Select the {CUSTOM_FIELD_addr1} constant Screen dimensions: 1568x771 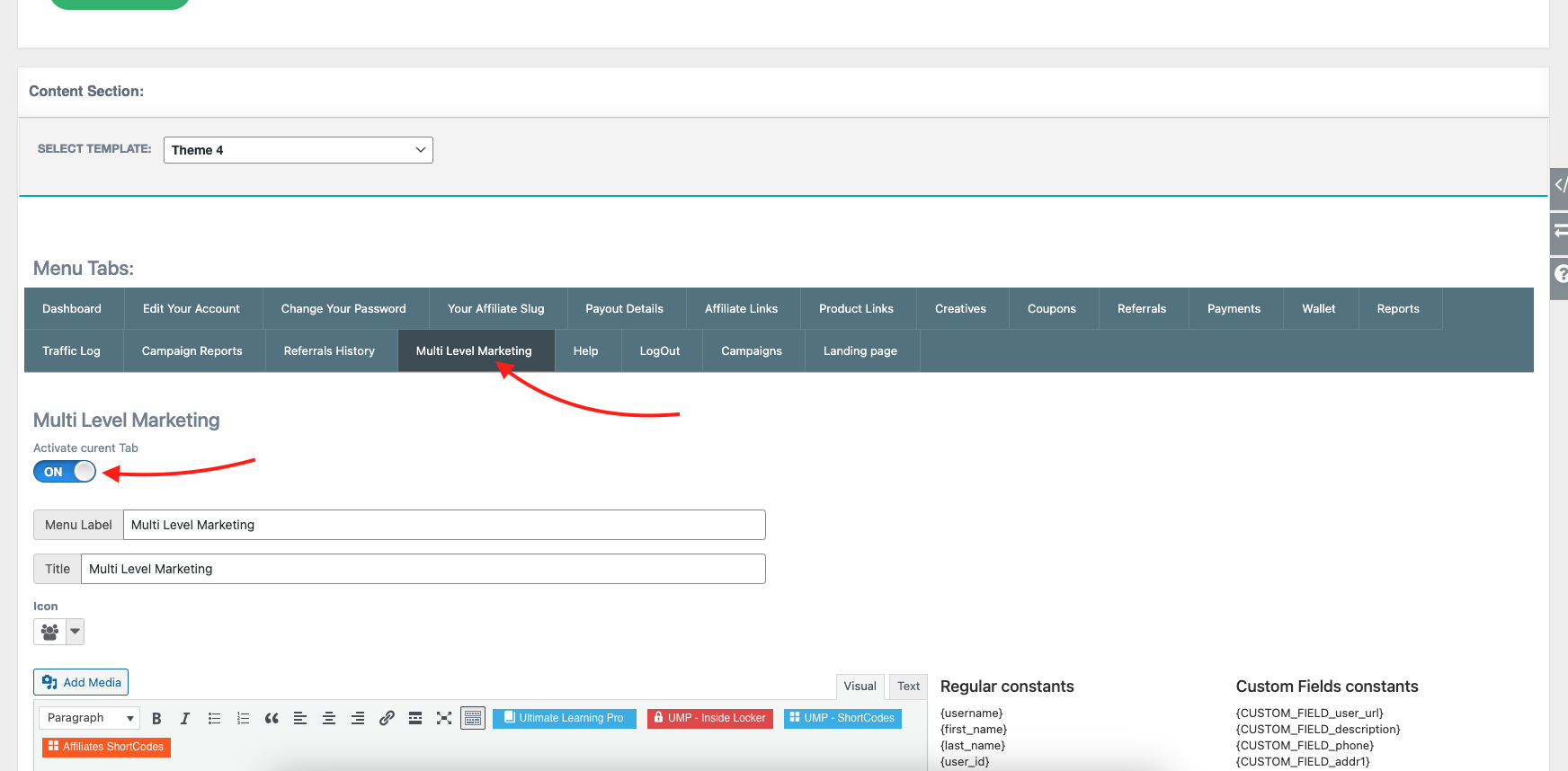coord(1304,762)
